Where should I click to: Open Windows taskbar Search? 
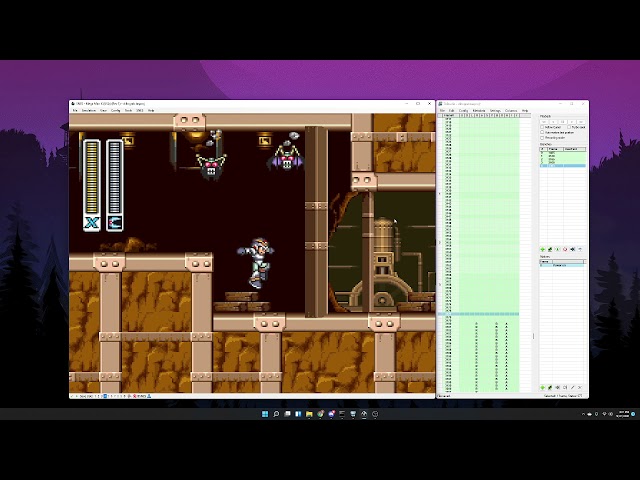pyautogui.click(x=276, y=414)
